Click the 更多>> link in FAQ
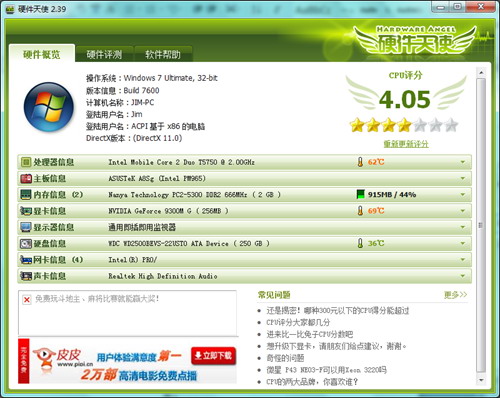The image size is (500, 398). point(455,295)
